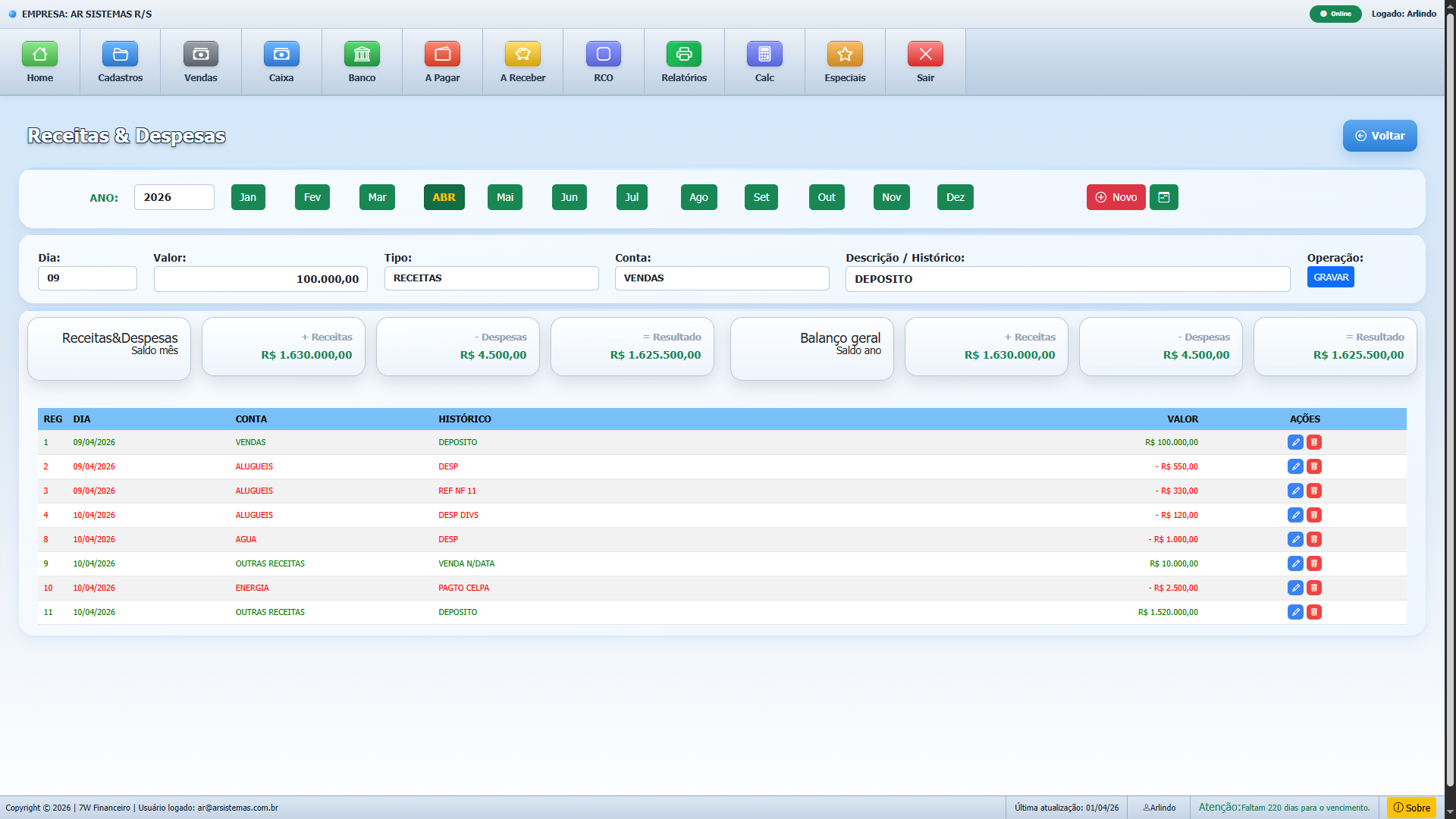This screenshot has width=1456, height=819.
Task: Edit the REF NF 11 entry
Action: coord(1295,491)
